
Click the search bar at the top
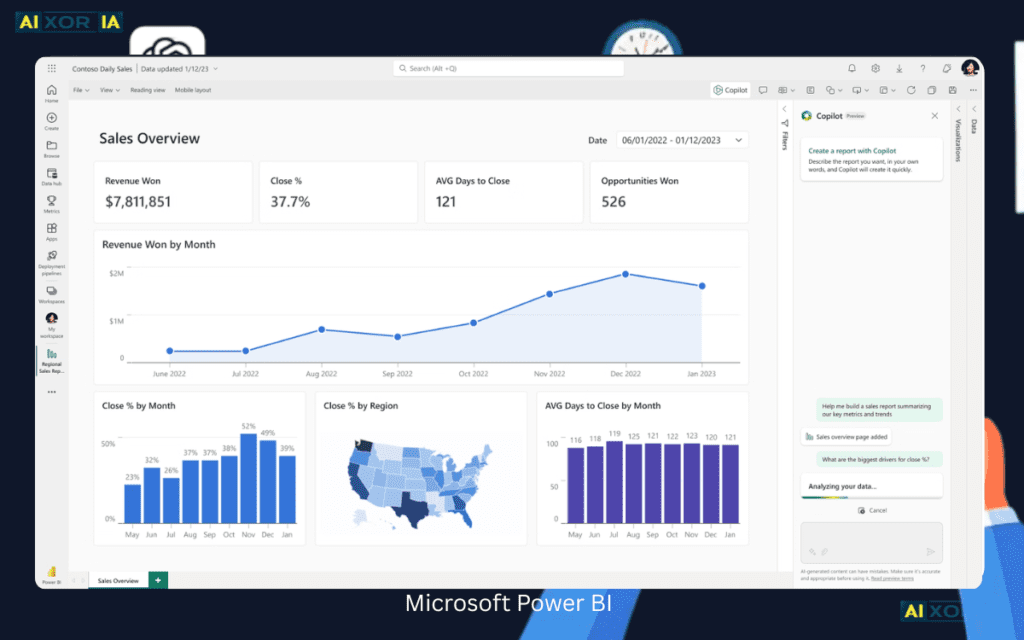(x=511, y=68)
